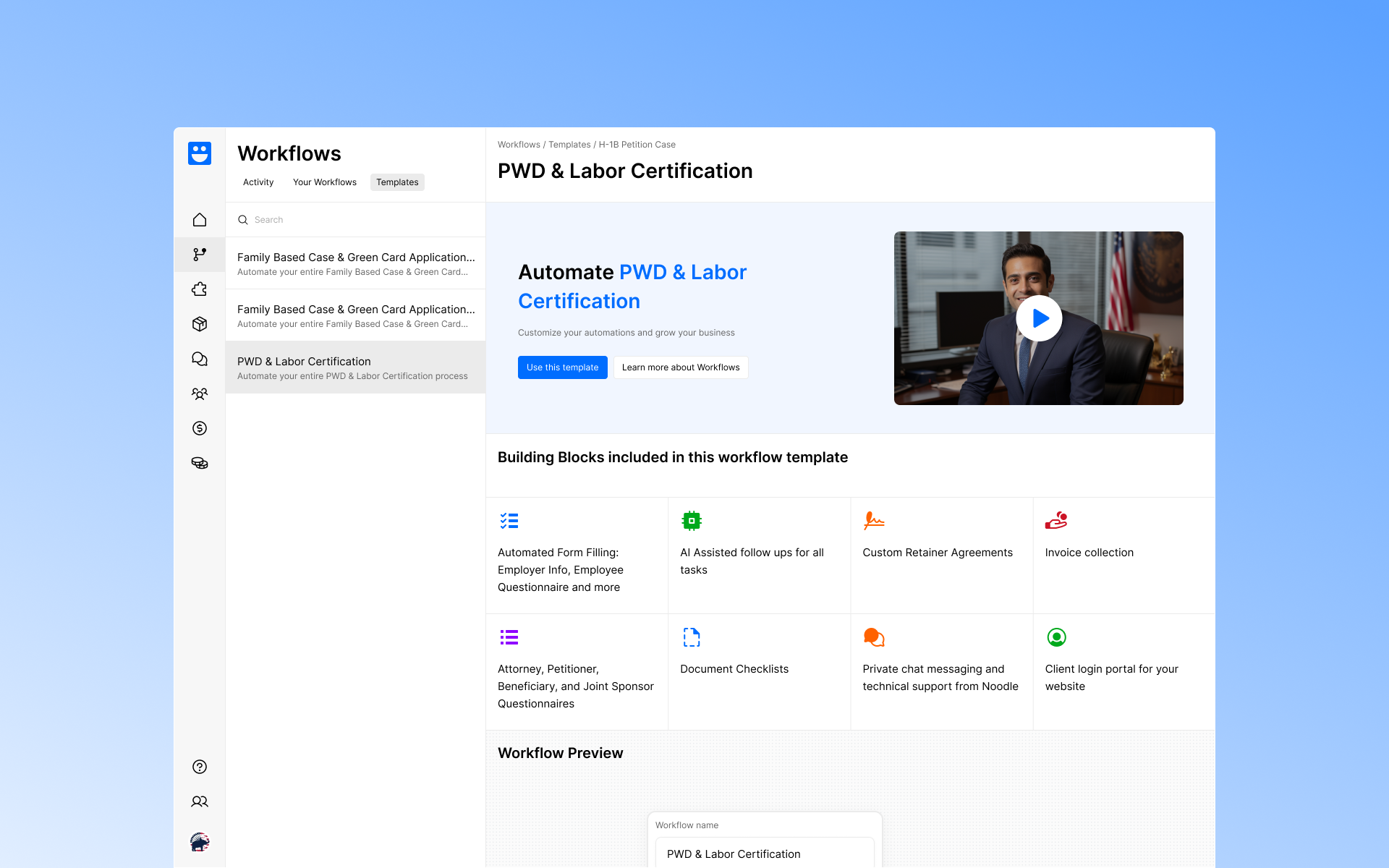The image size is (1389, 868).
Task: Select the Templates tab
Action: 397,182
